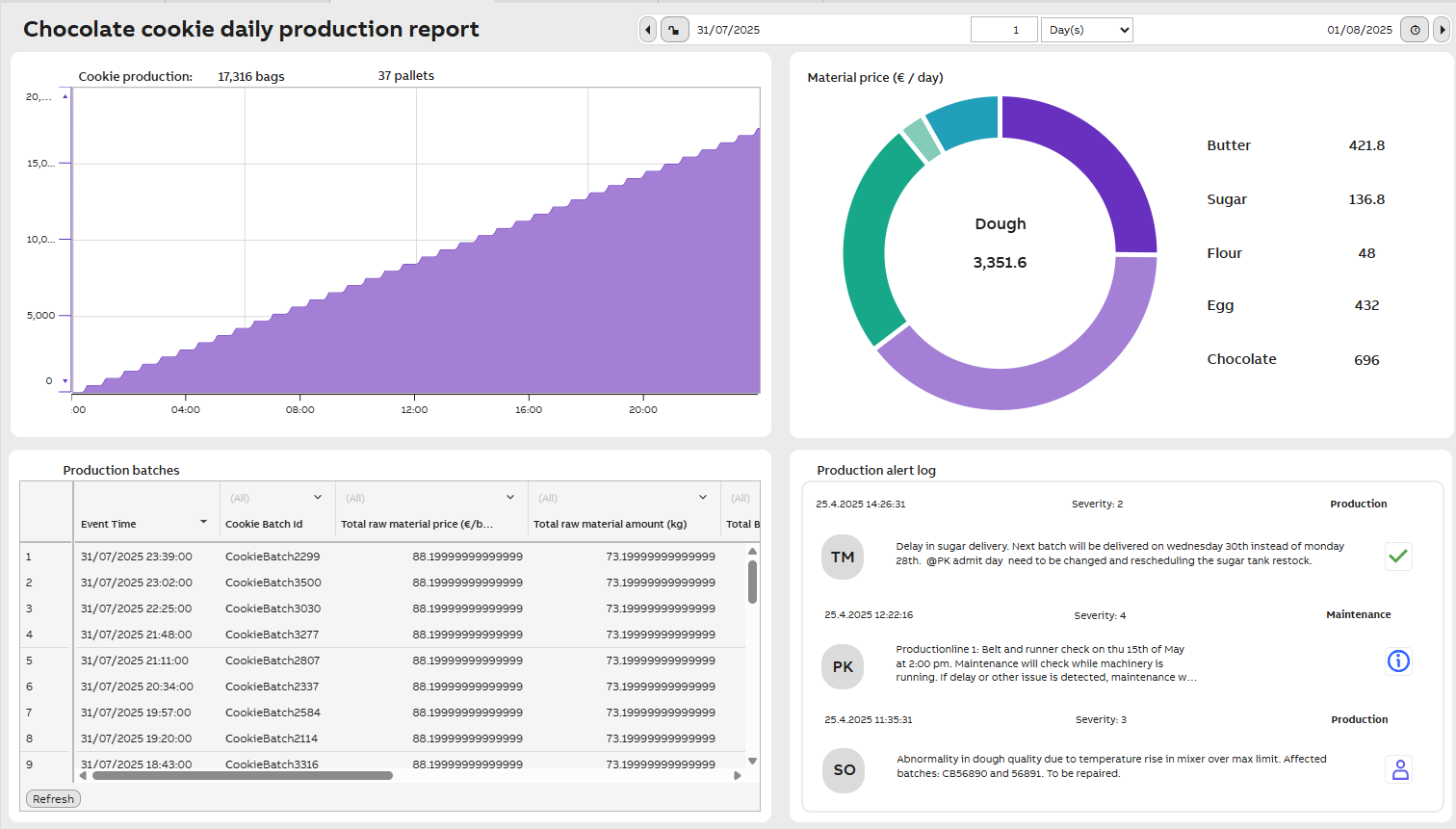Acknowledge the sugar delivery alert with the green checkmark
Image resolution: width=1456 pixels, height=829 pixels.
click(1398, 557)
